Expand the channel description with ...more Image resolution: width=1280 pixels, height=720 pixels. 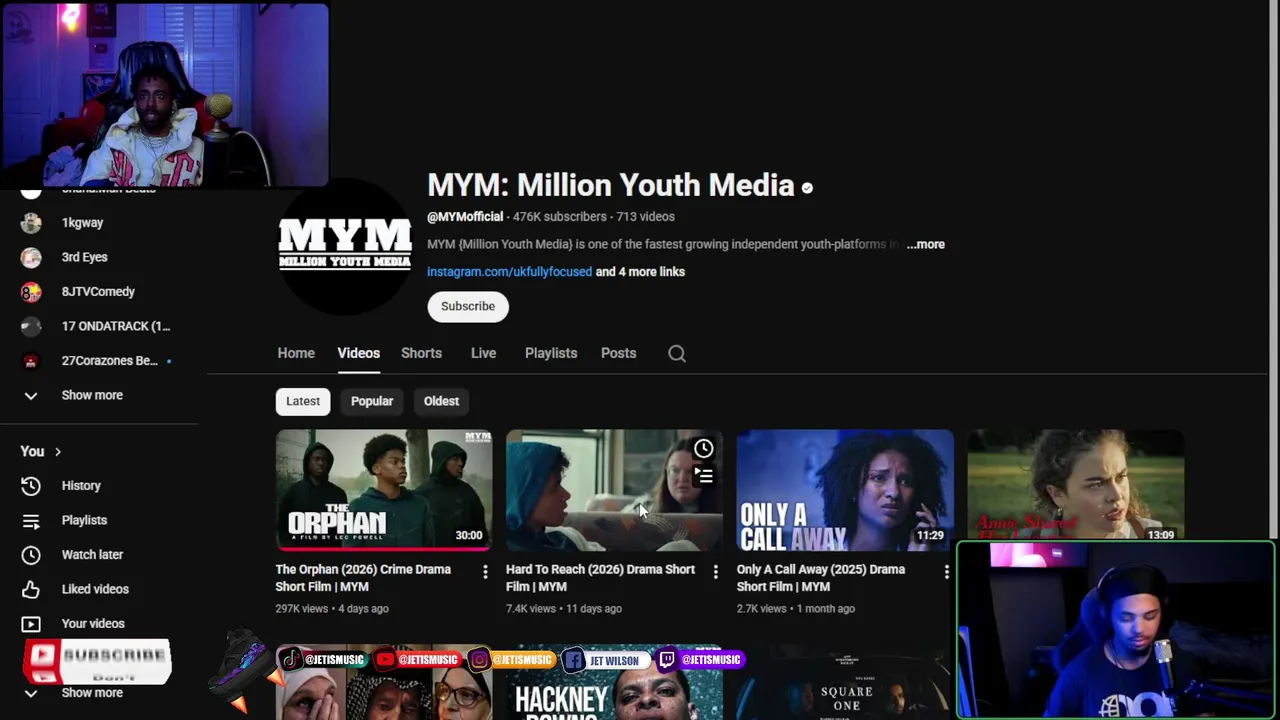[x=925, y=244]
